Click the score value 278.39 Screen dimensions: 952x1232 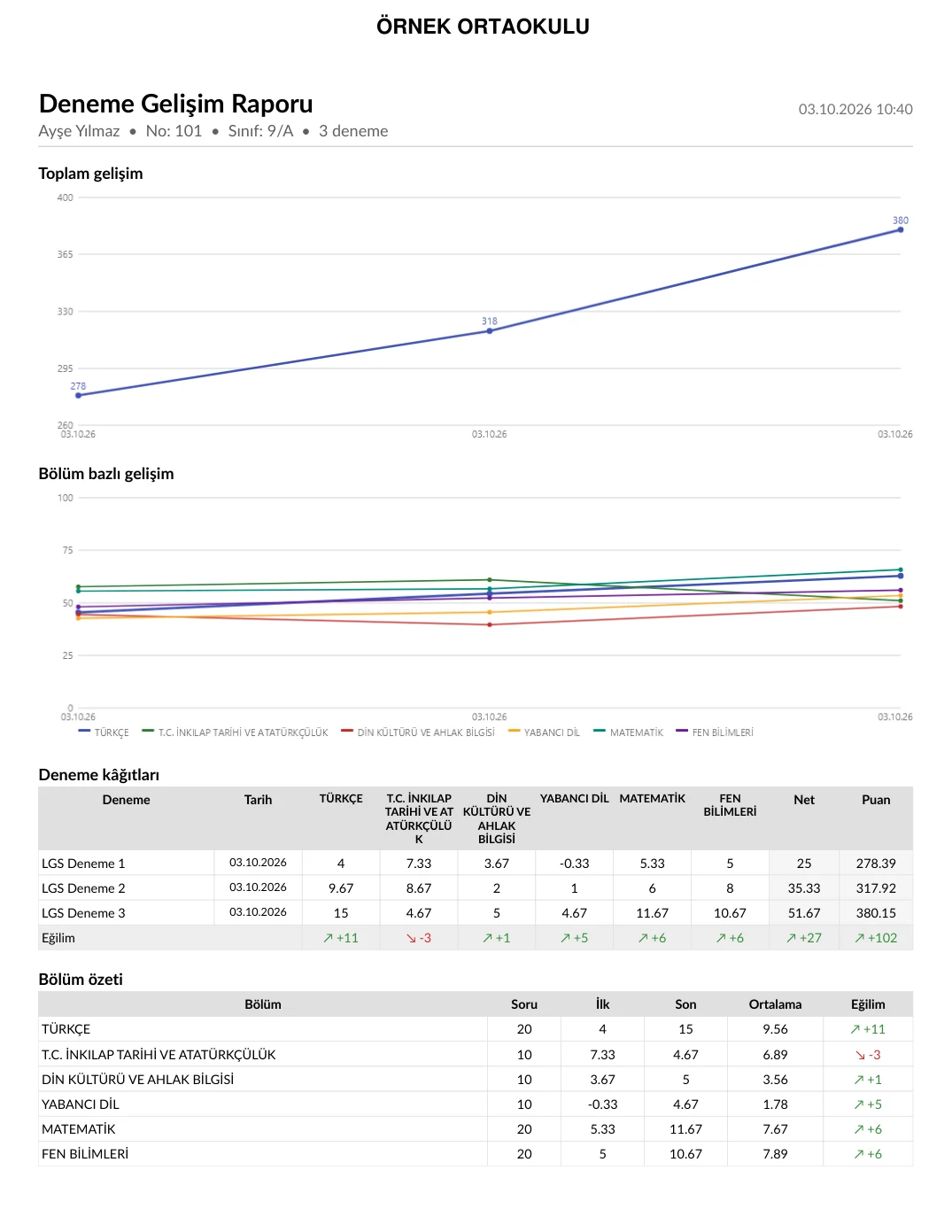[876, 864]
